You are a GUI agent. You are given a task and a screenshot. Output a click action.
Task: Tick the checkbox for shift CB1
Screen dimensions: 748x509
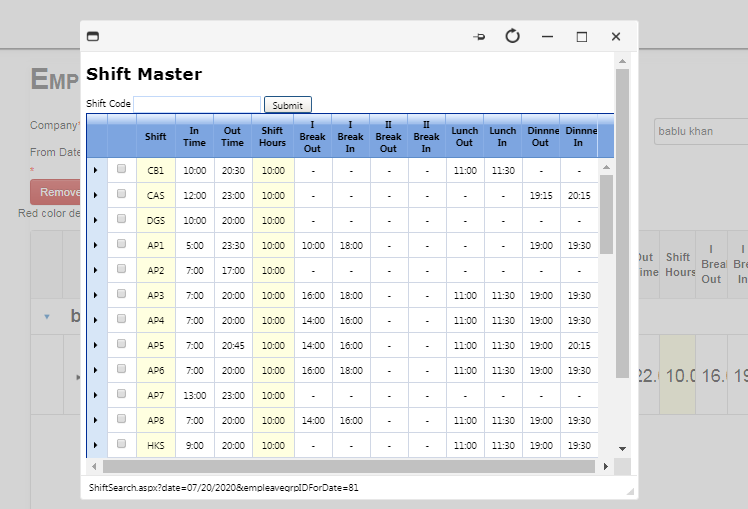tap(122, 168)
